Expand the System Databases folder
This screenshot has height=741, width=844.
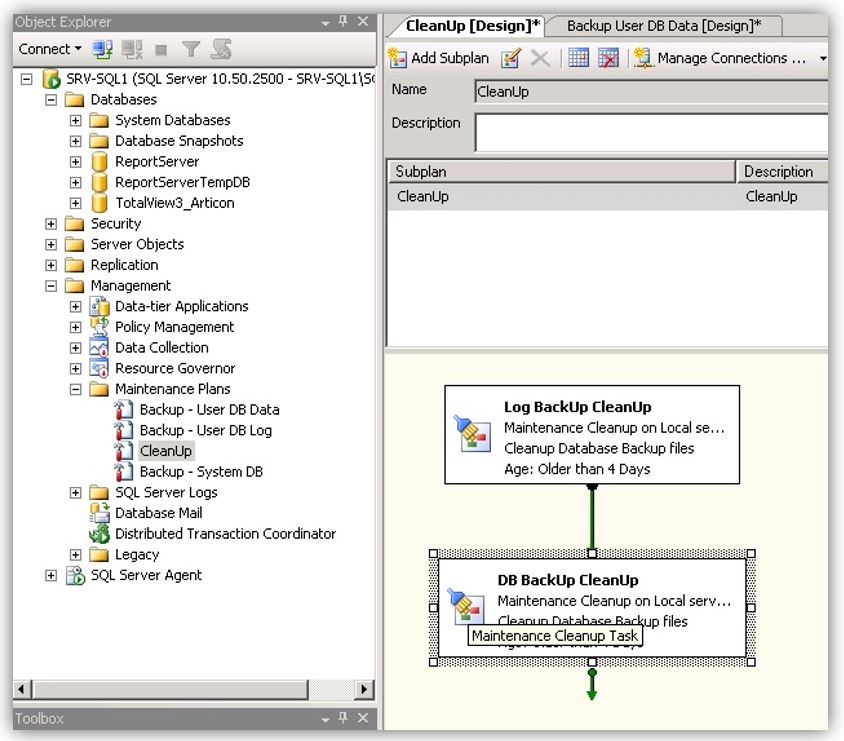point(75,120)
